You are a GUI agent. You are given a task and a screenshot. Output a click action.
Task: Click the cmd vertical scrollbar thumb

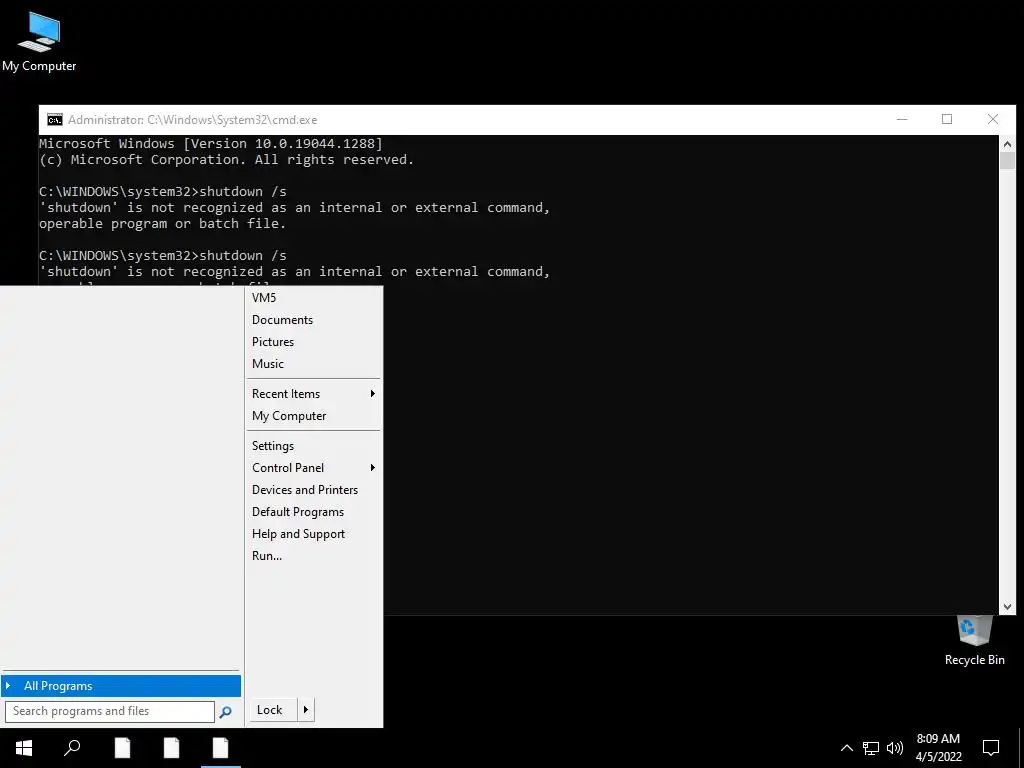(1007, 161)
